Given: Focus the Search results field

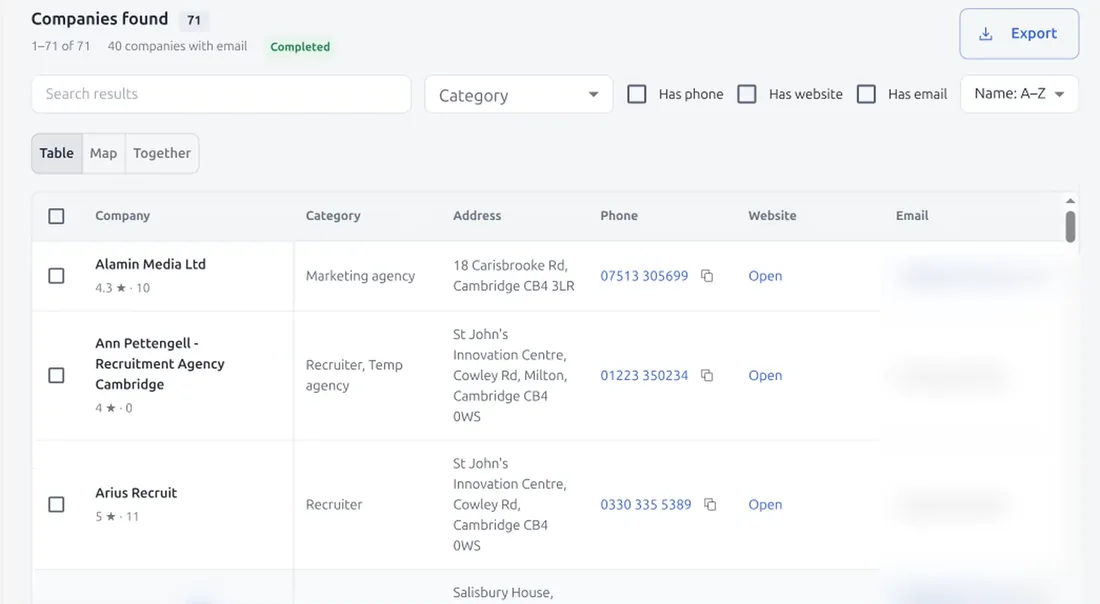Looking at the screenshot, I should 221,94.
